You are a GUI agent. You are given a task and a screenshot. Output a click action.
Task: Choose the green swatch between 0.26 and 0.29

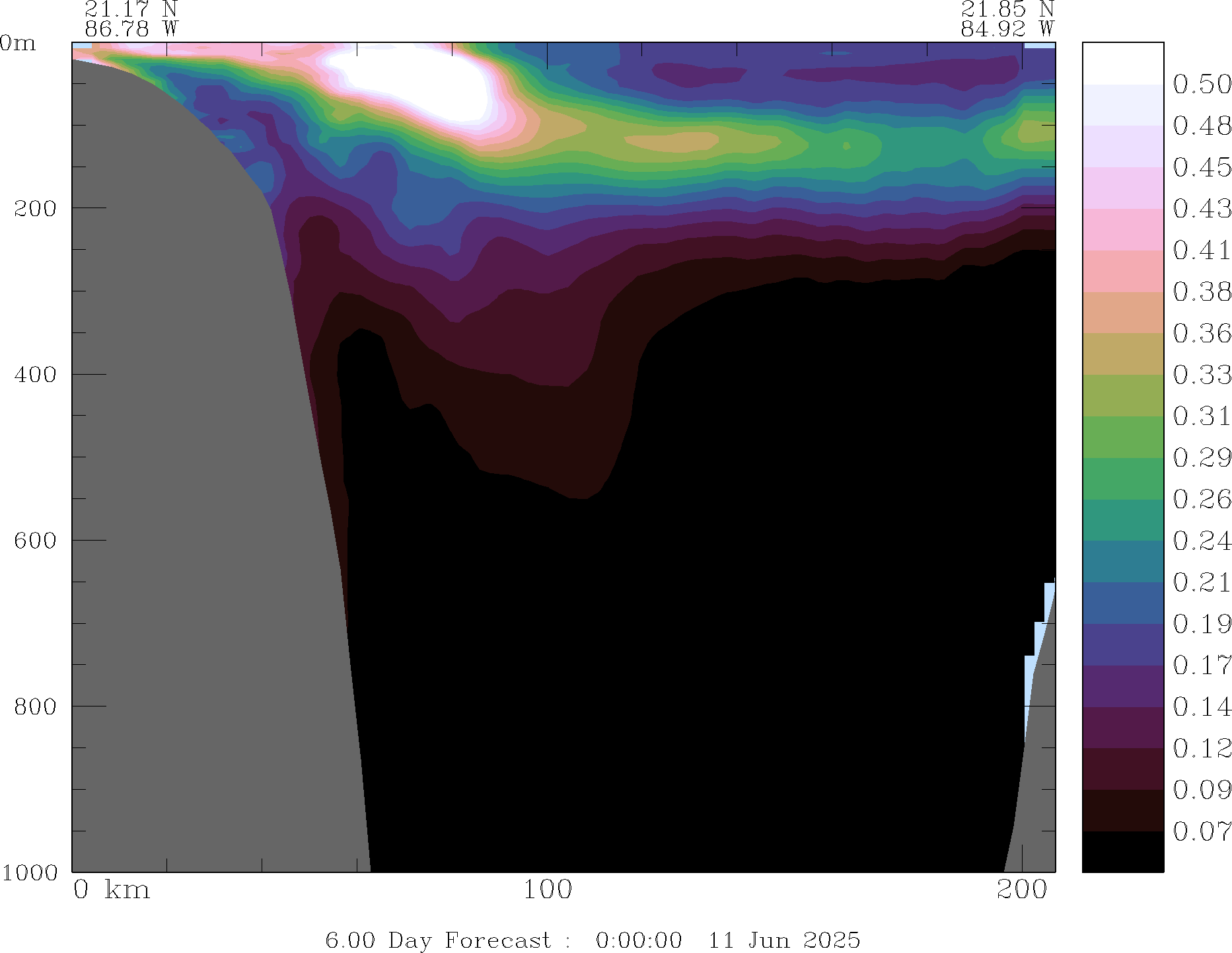pos(1122,478)
